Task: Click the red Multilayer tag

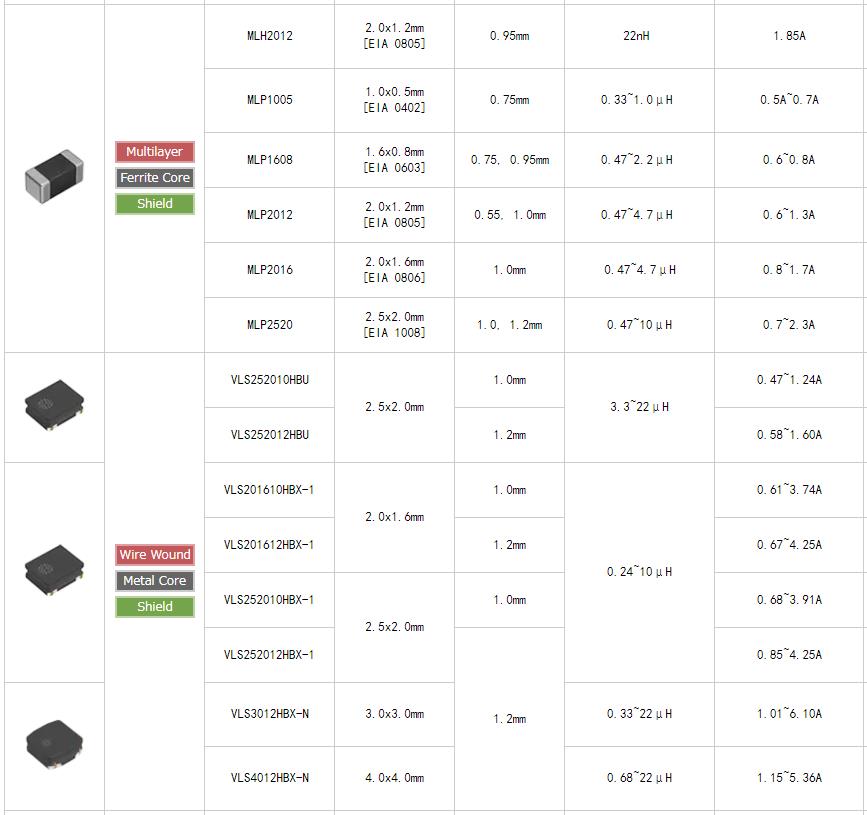Action: coord(155,151)
